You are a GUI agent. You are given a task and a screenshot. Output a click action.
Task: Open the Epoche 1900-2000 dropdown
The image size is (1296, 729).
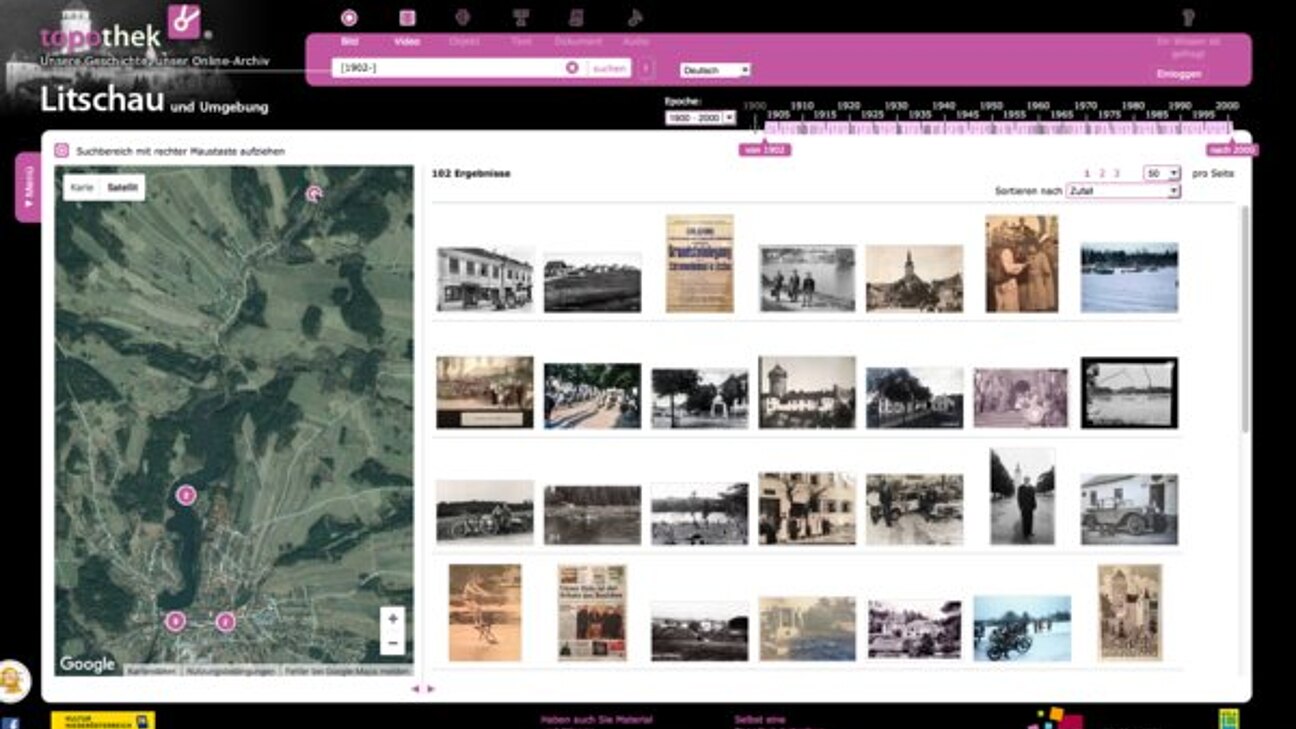(700, 118)
